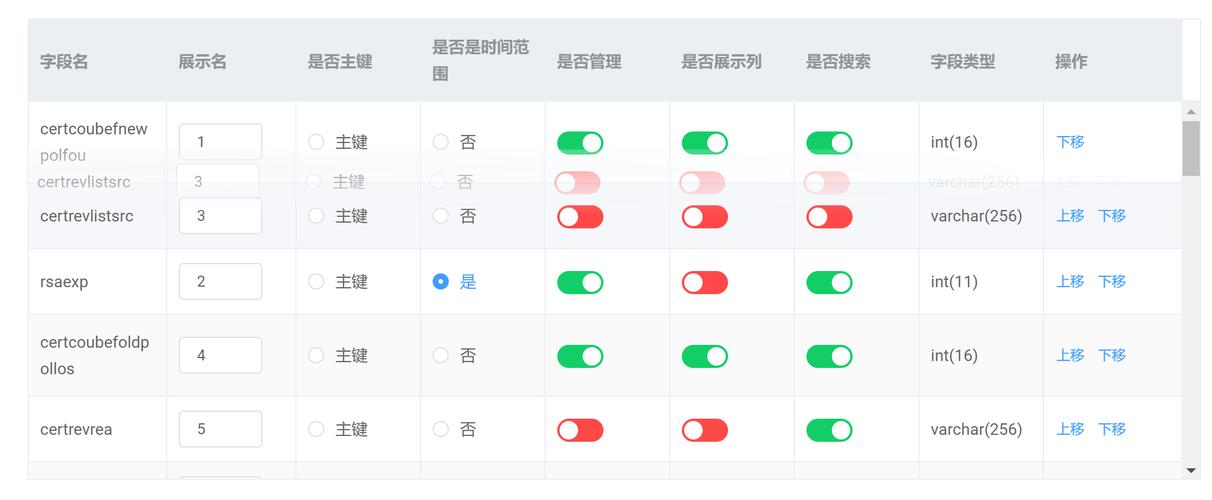Click the table scrollbar down arrow
This screenshot has width=1212, height=500.
[1191, 470]
